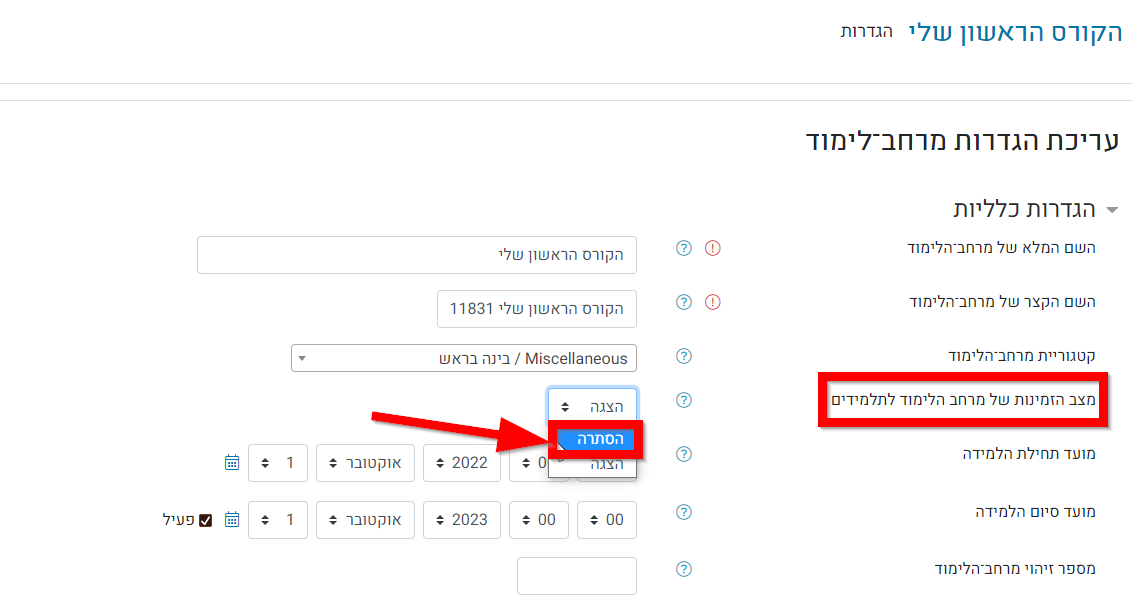The height and width of the screenshot is (605, 1133).
Task: Open help for השם המלא של מרחב־הלימוד
Action: [684, 248]
